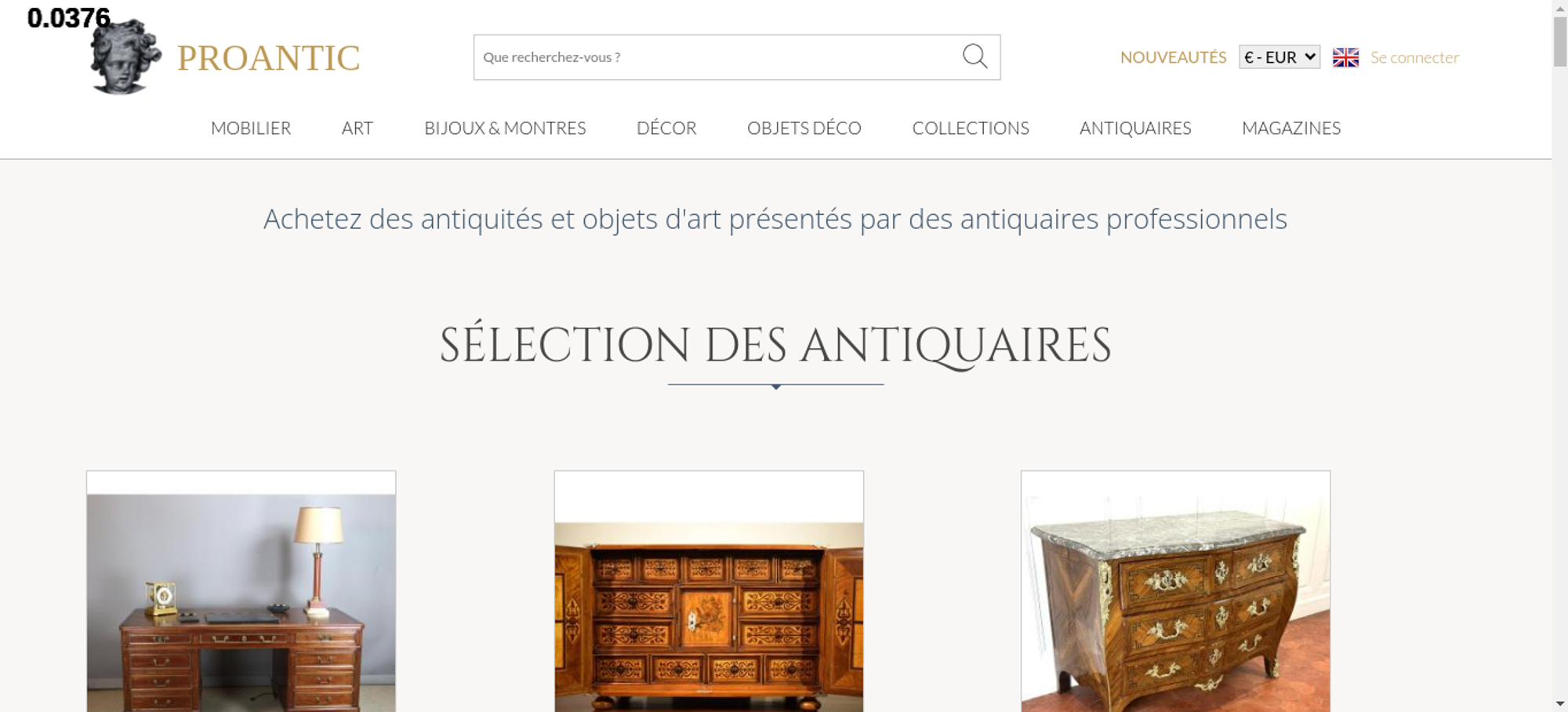1568x712 pixels.
Task: Open the OBJETS DÉCO menu
Action: (x=804, y=128)
